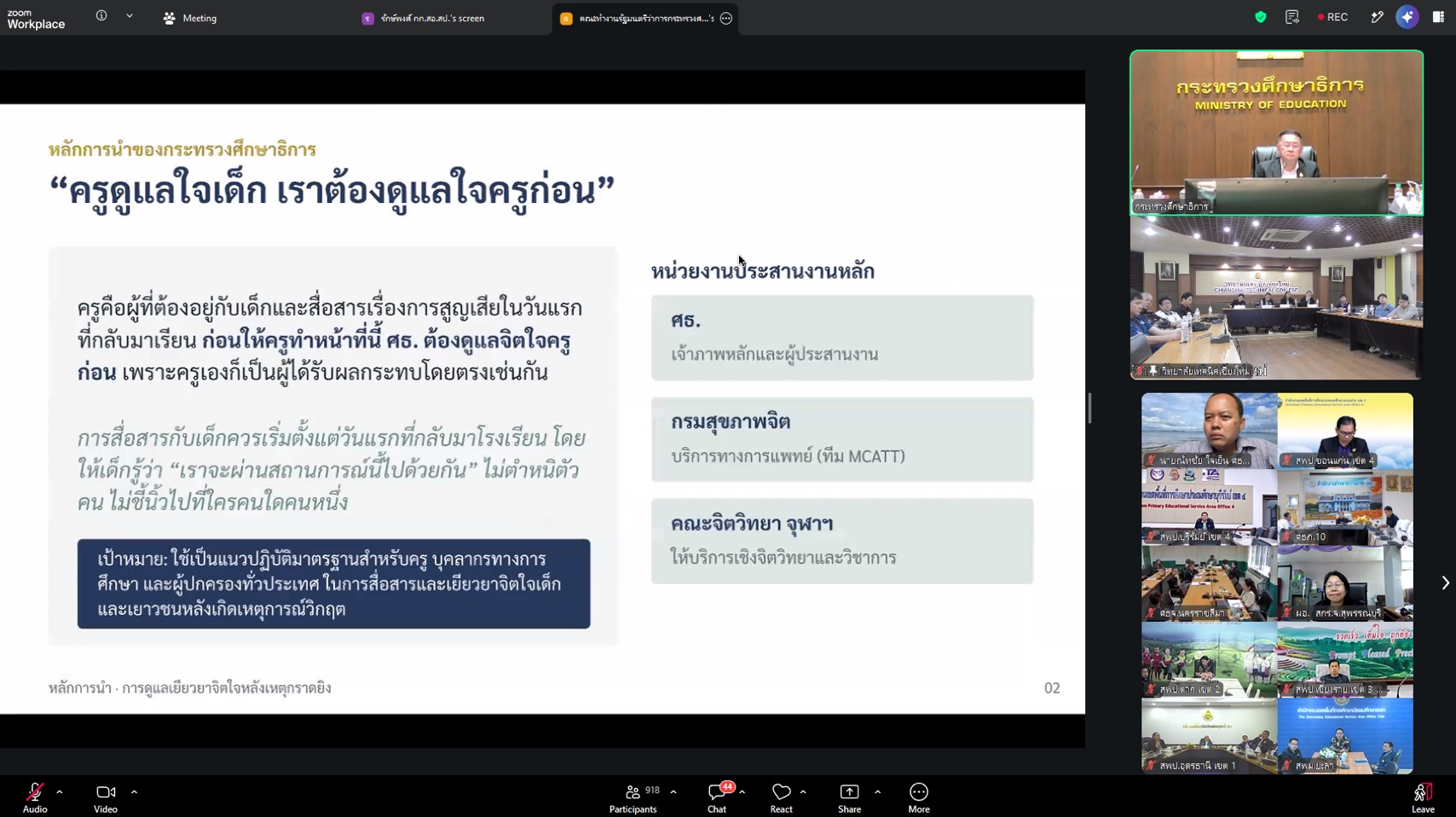The height and width of the screenshot is (817, 1456).
Task: Select the ศธภ.10 video tile
Action: 1345,507
